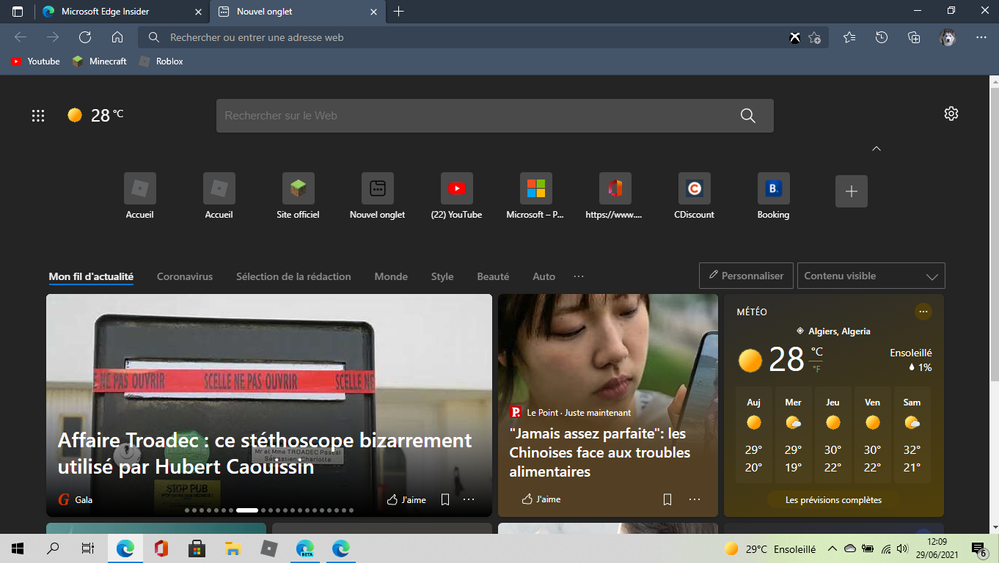Click the Algiers, Algeria location
The image size is (999, 563).
(833, 331)
